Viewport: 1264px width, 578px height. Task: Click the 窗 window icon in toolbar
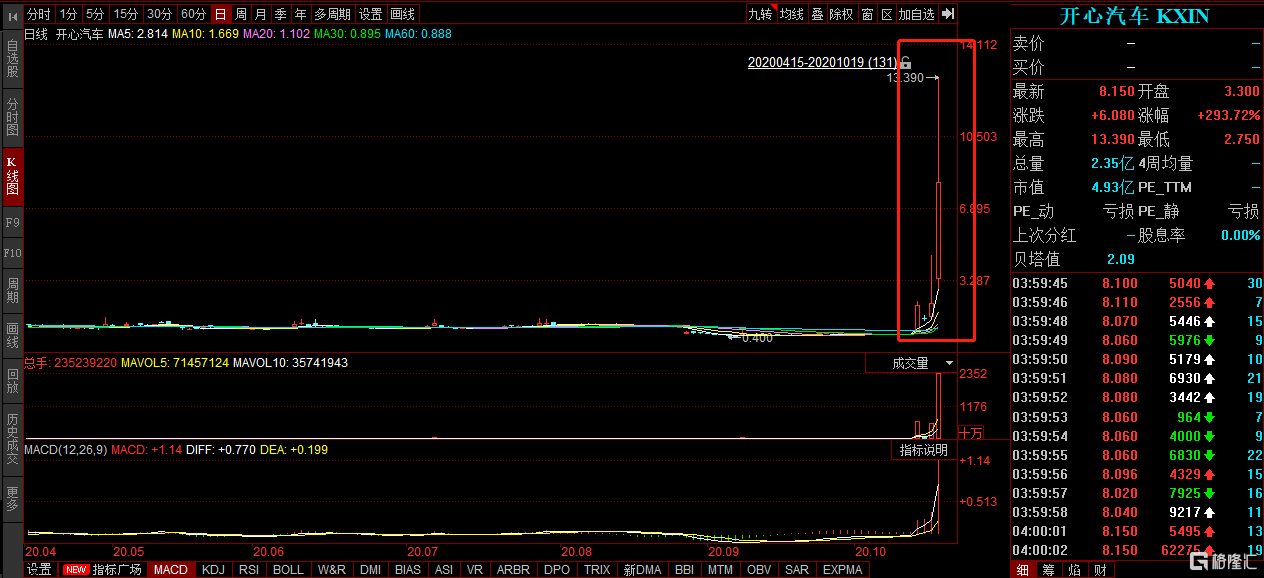(x=867, y=14)
